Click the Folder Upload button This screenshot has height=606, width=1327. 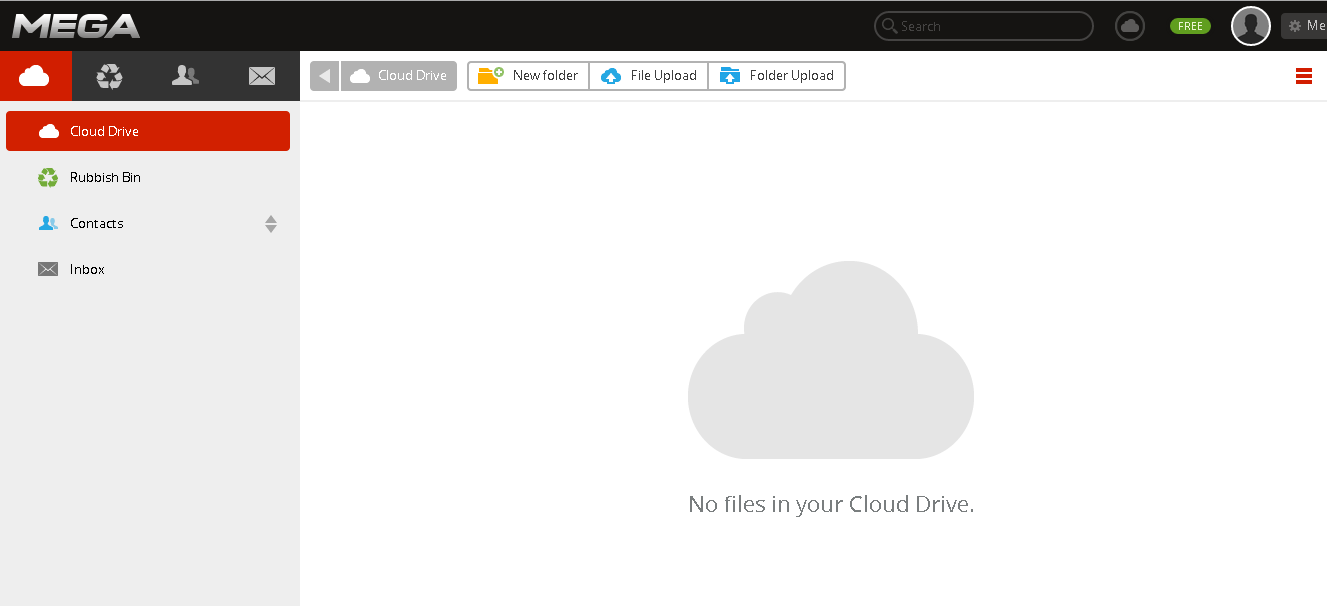[777, 75]
